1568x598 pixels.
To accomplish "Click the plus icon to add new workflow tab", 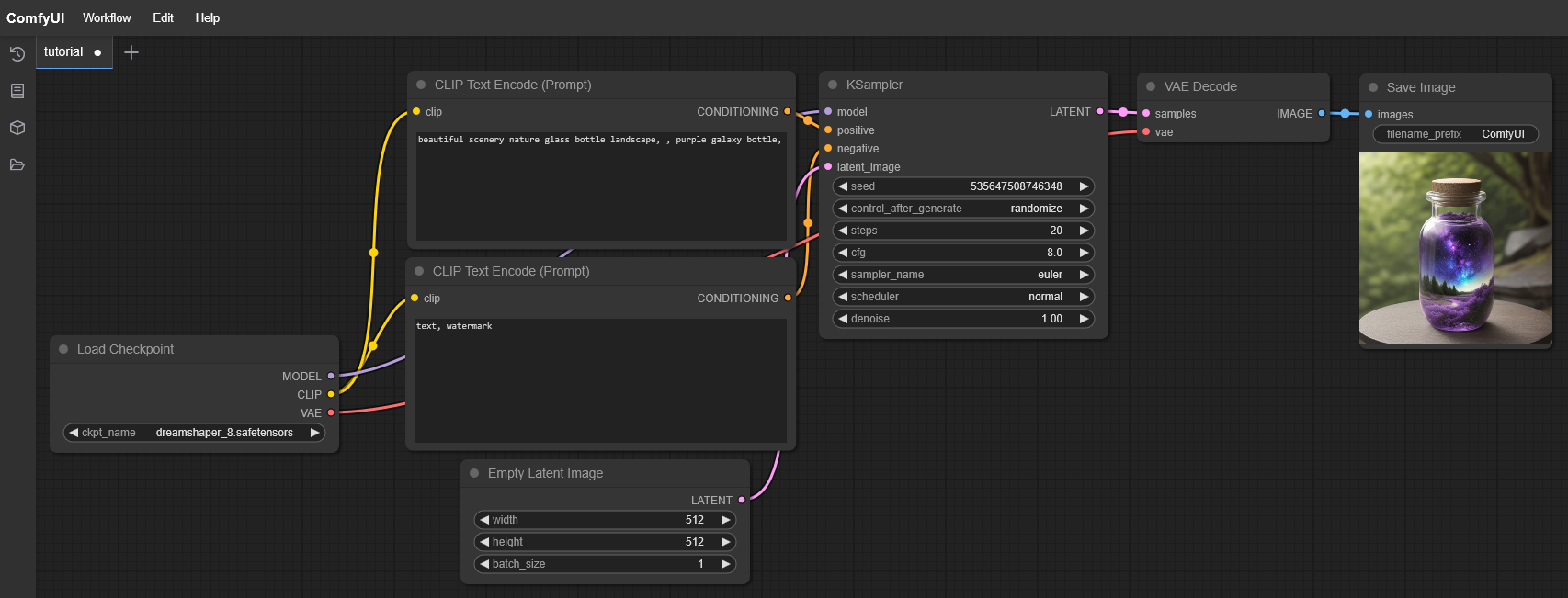I will (131, 52).
